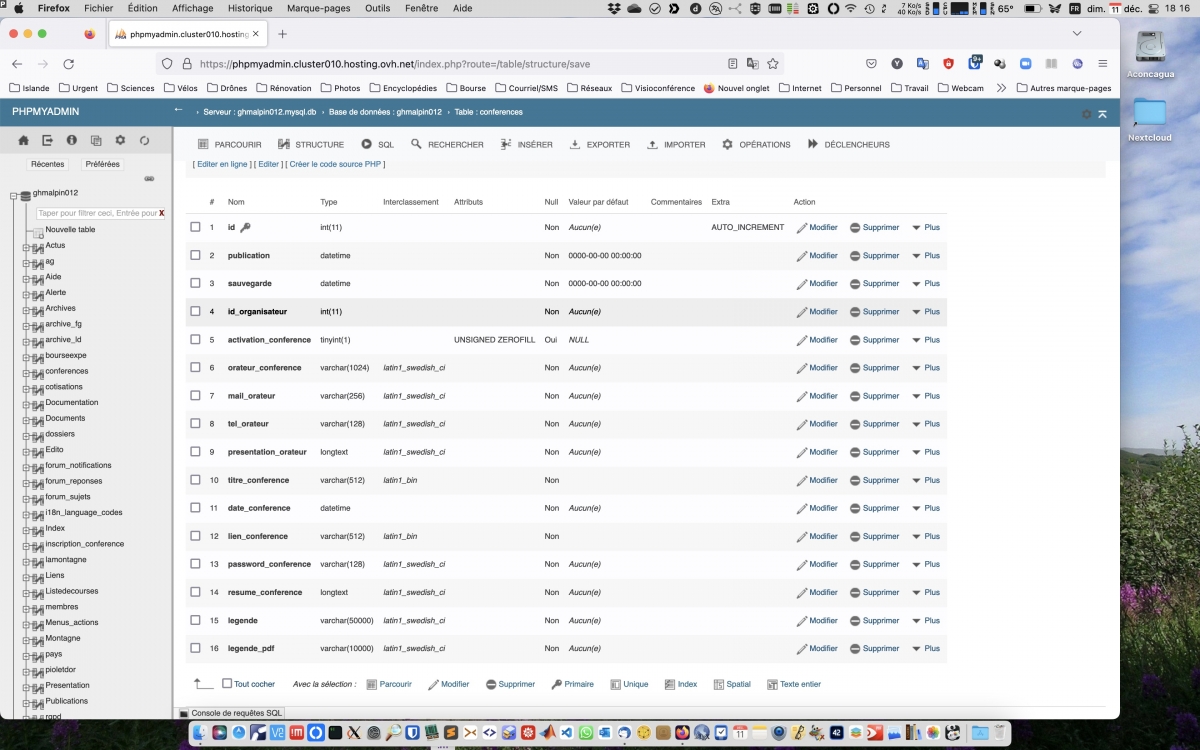This screenshot has width=1200, height=750.
Task: Click the Supprimer icon for legende_pdf
Action: (855, 648)
